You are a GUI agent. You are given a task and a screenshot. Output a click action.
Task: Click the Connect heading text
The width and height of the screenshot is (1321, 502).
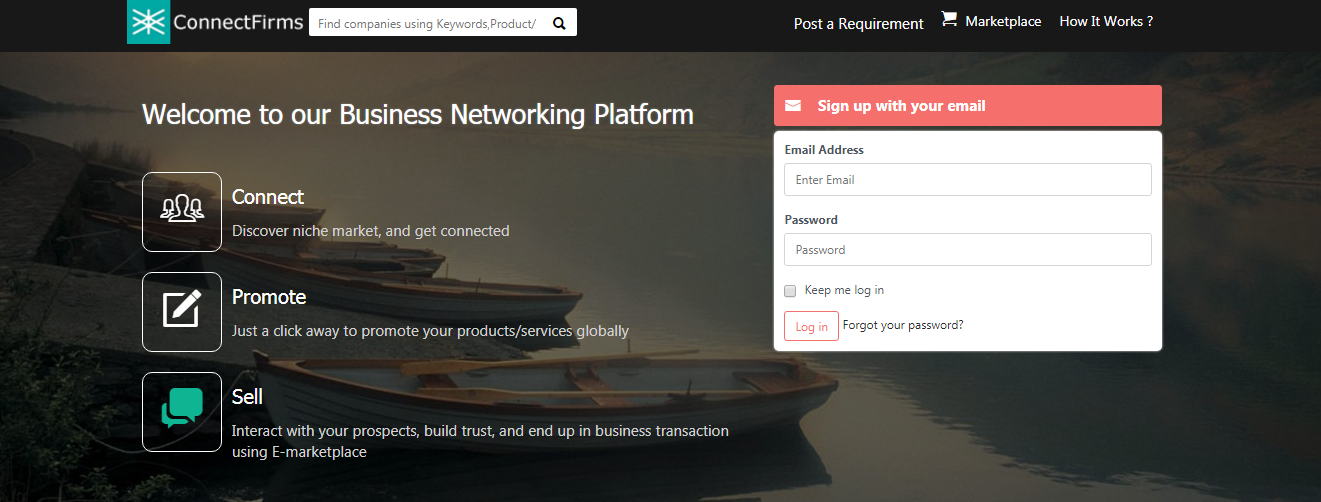[x=268, y=197]
